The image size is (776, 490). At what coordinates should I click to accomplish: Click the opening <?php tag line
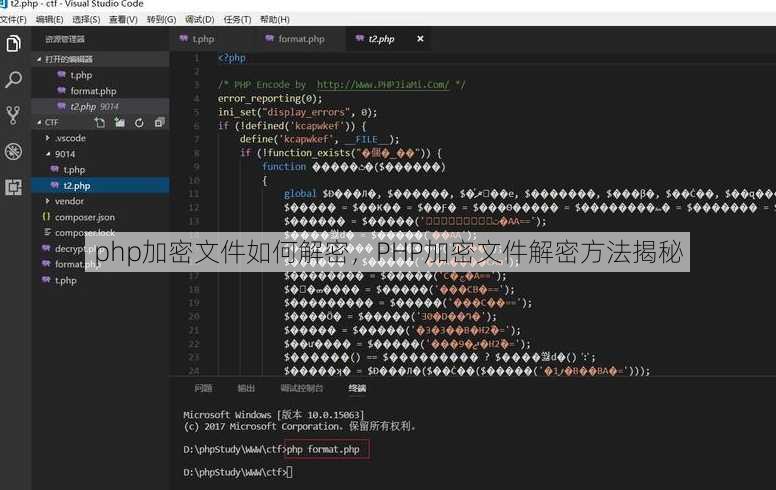[232, 58]
